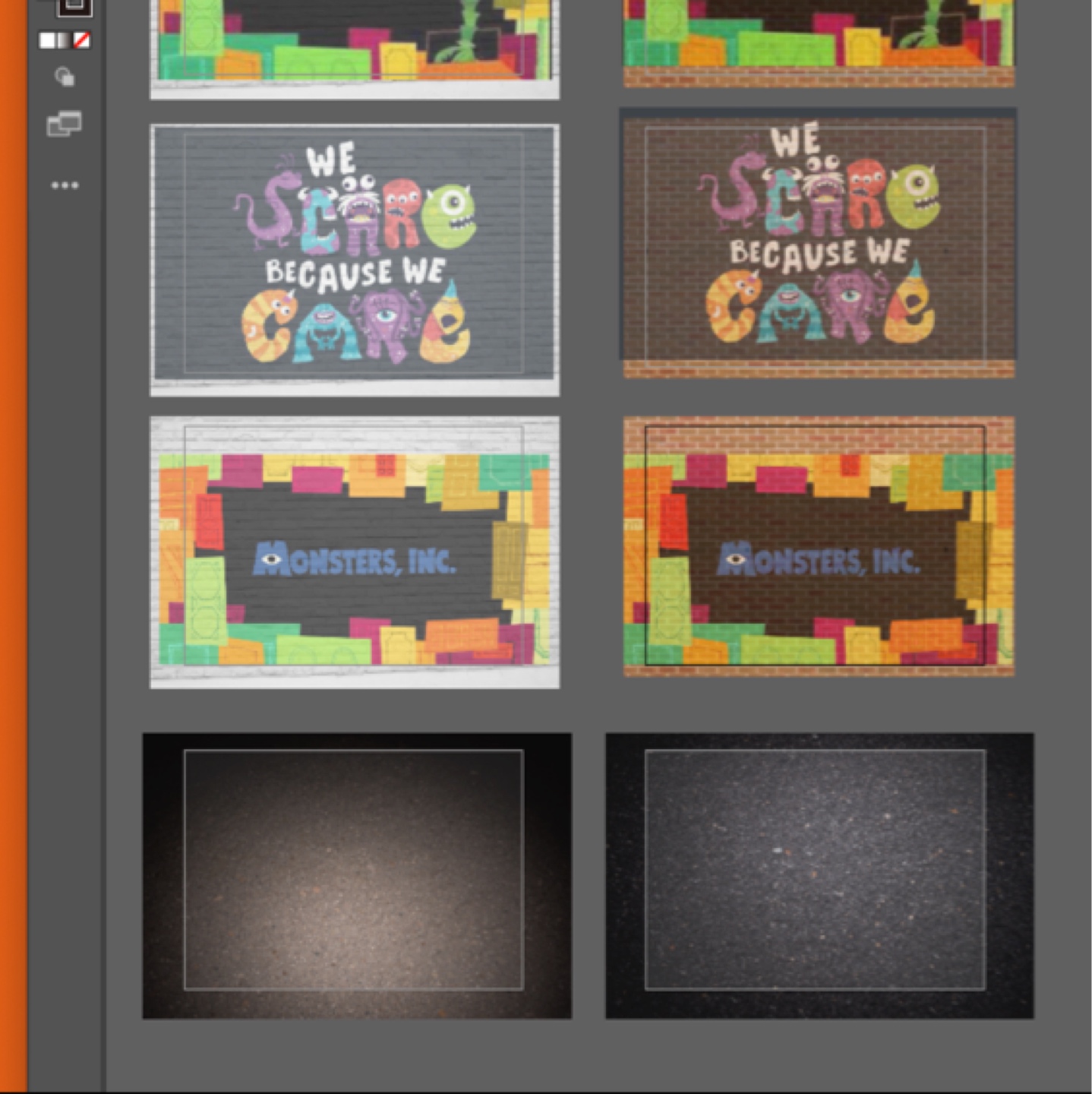The height and width of the screenshot is (1094, 1092).
Task: Open Edit Toolbar with the three dots
Action: click(65, 185)
